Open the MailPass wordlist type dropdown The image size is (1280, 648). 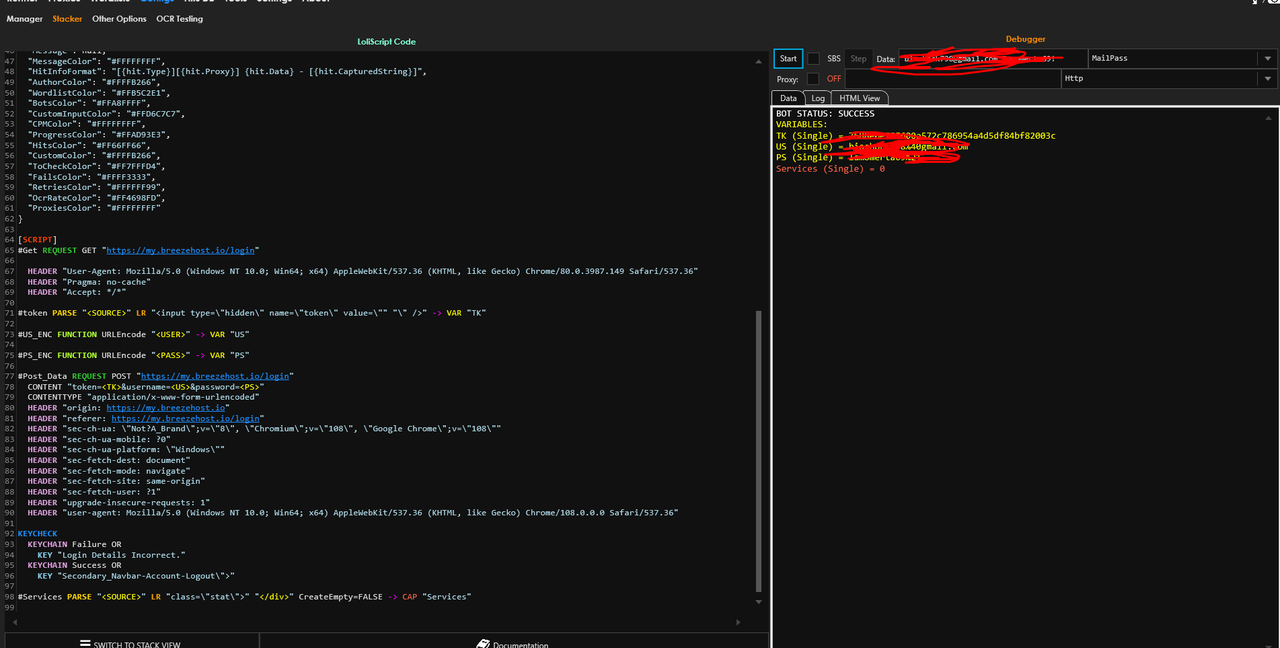pos(1183,58)
